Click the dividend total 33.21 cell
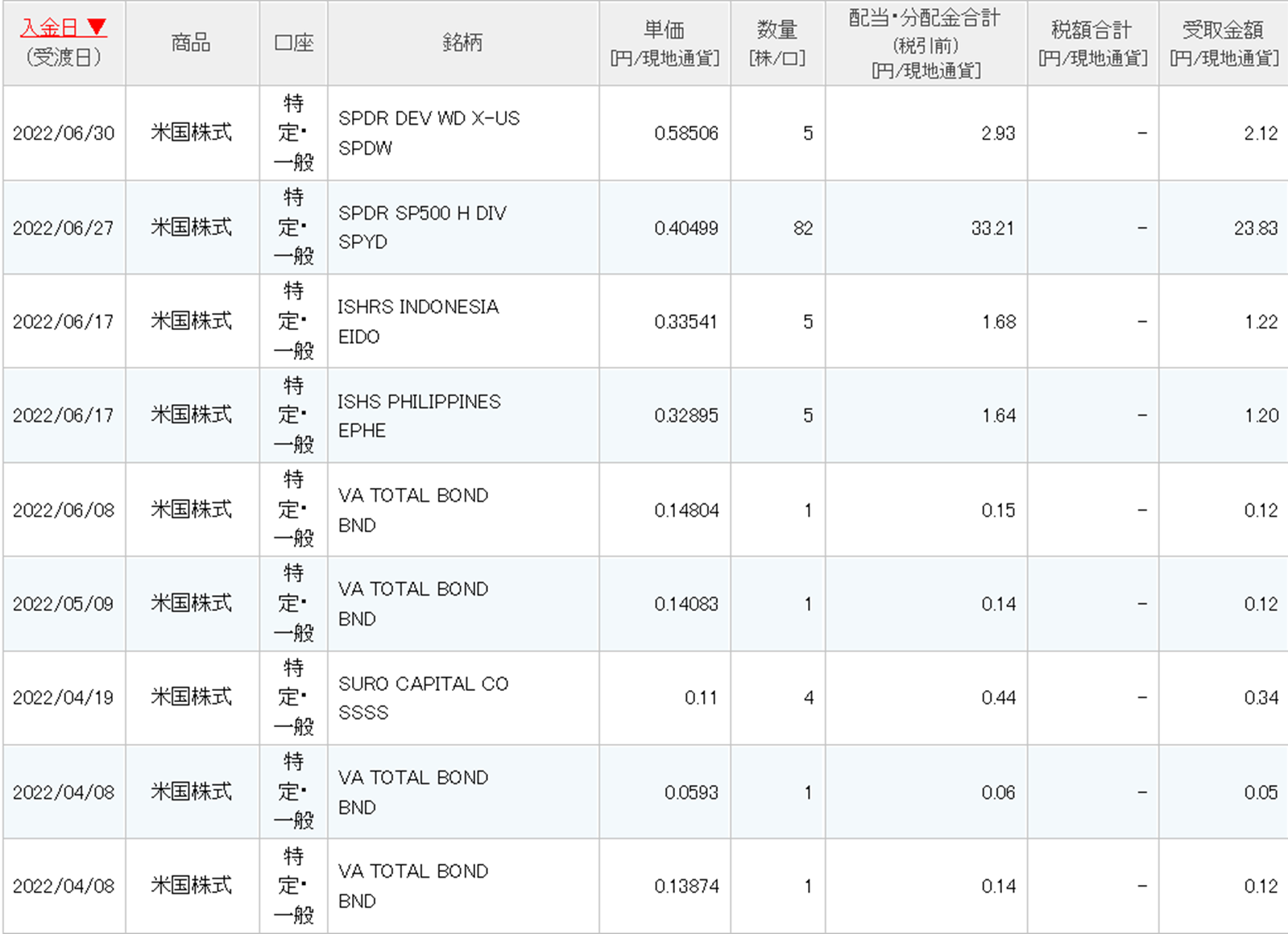1288x934 pixels. [x=992, y=228]
